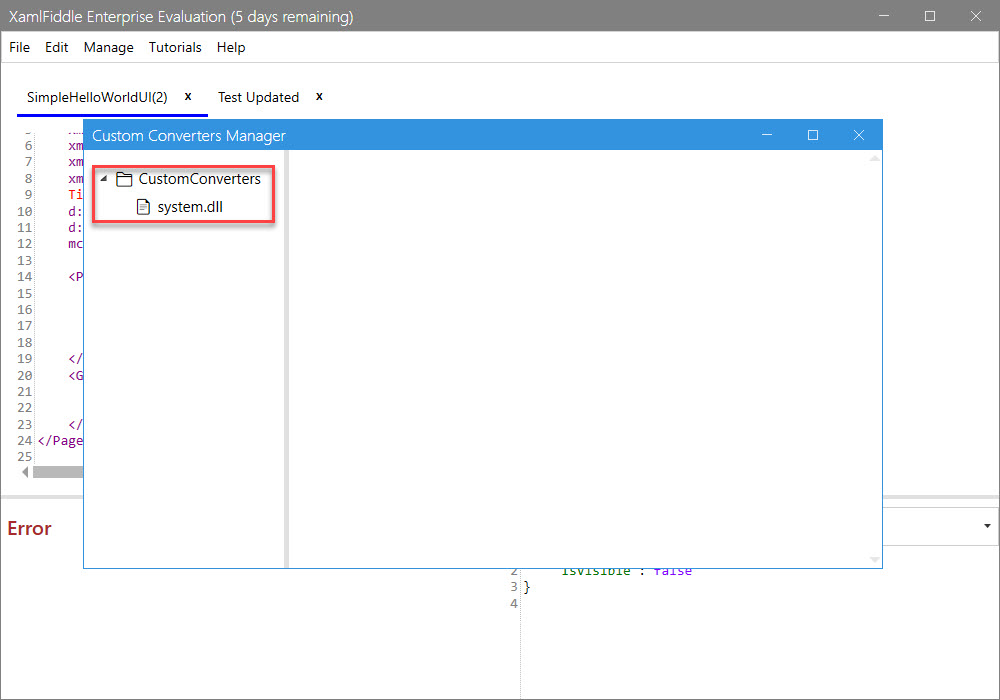Viewport: 1000px width, 700px height.
Task: Close the Test Updated tab
Action: (320, 96)
